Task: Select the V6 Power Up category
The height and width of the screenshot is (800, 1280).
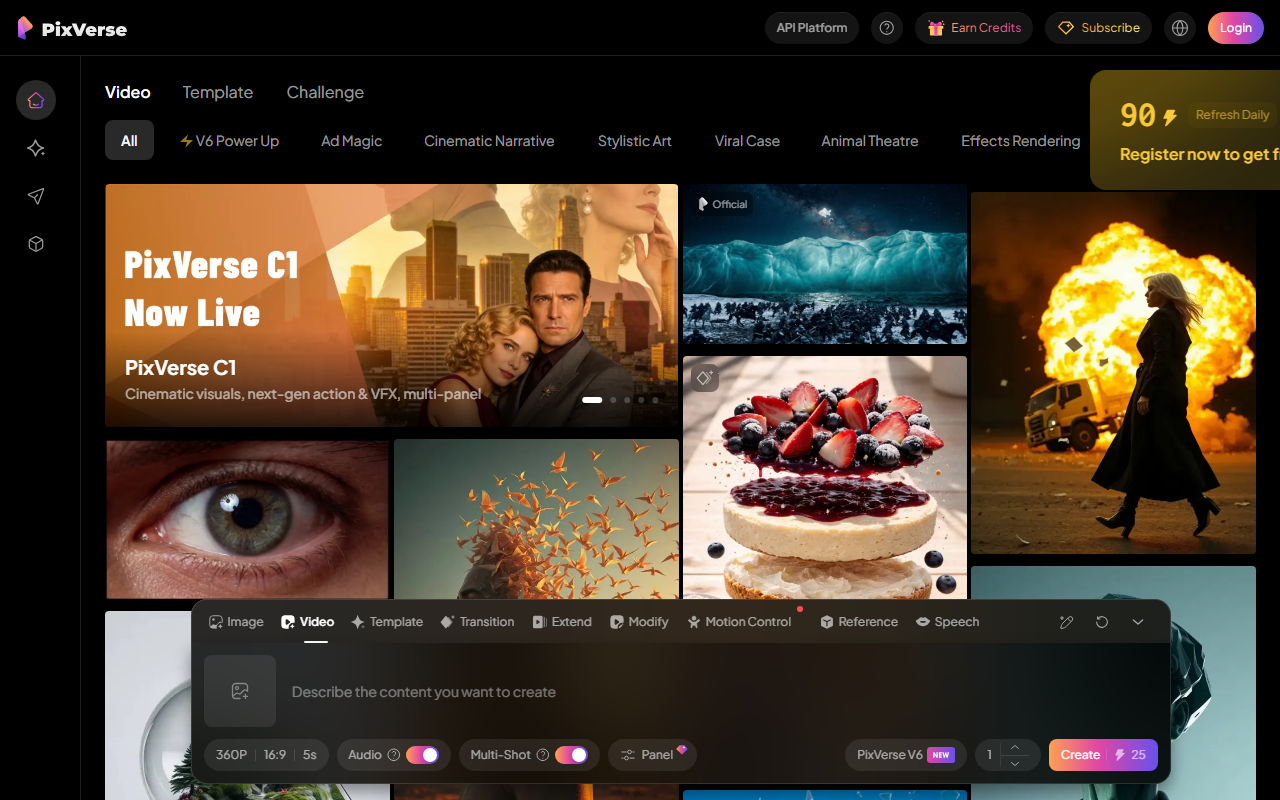Action: point(229,141)
